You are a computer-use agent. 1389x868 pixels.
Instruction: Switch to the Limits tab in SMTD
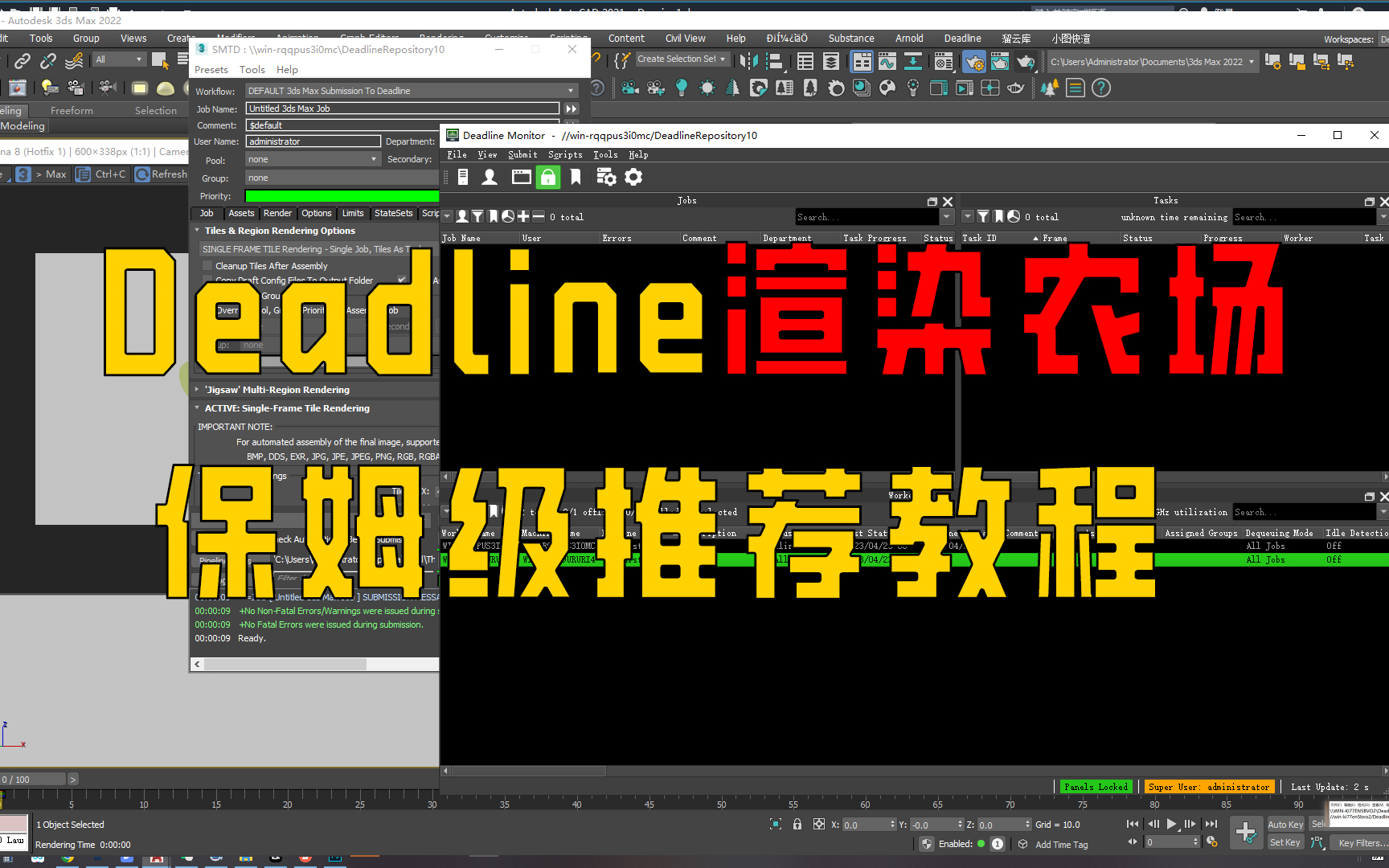coord(353,214)
